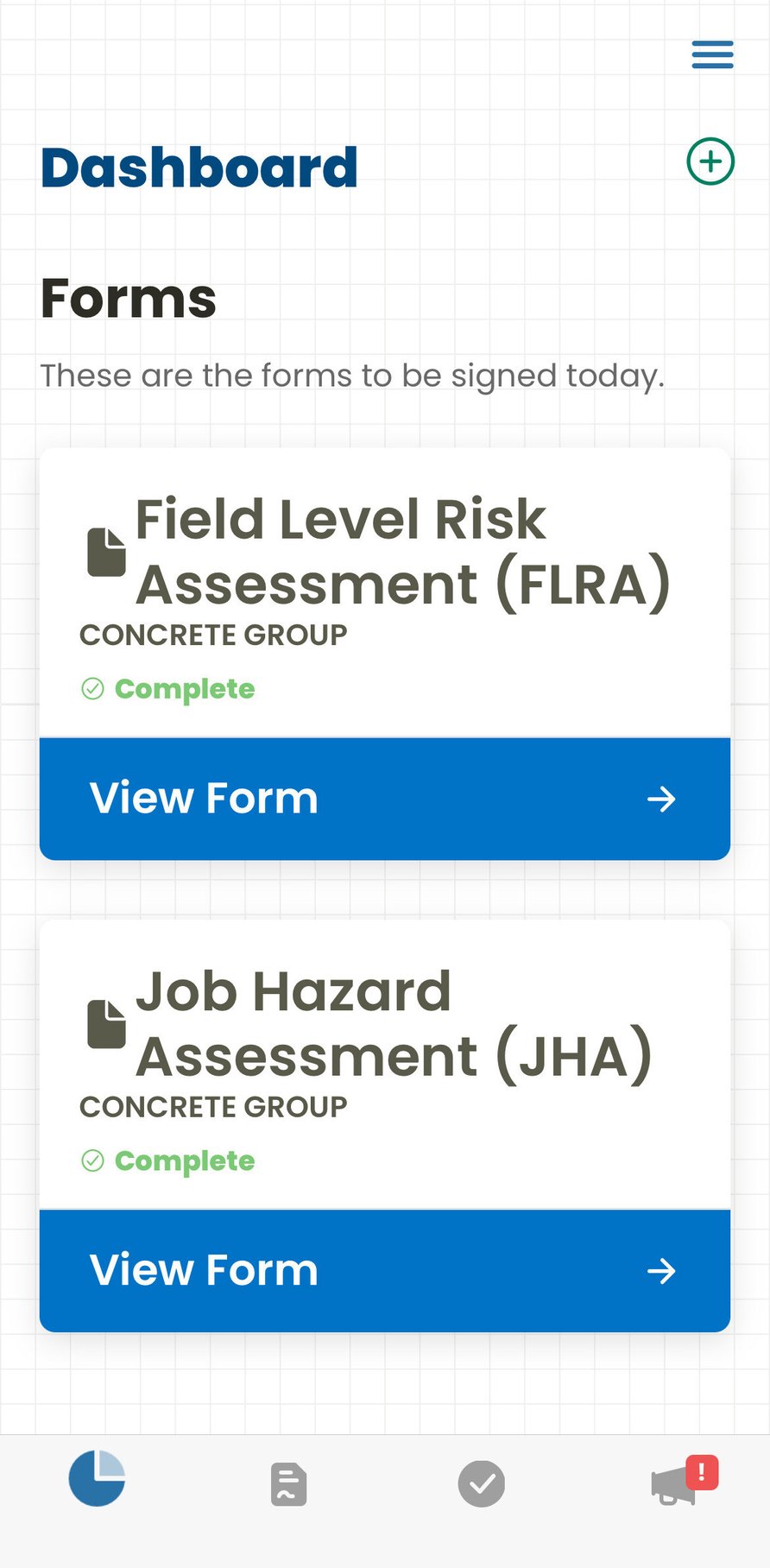This screenshot has width=770, height=1568.
Task: Select the Field Level Risk Assessment title
Action: 402,552
